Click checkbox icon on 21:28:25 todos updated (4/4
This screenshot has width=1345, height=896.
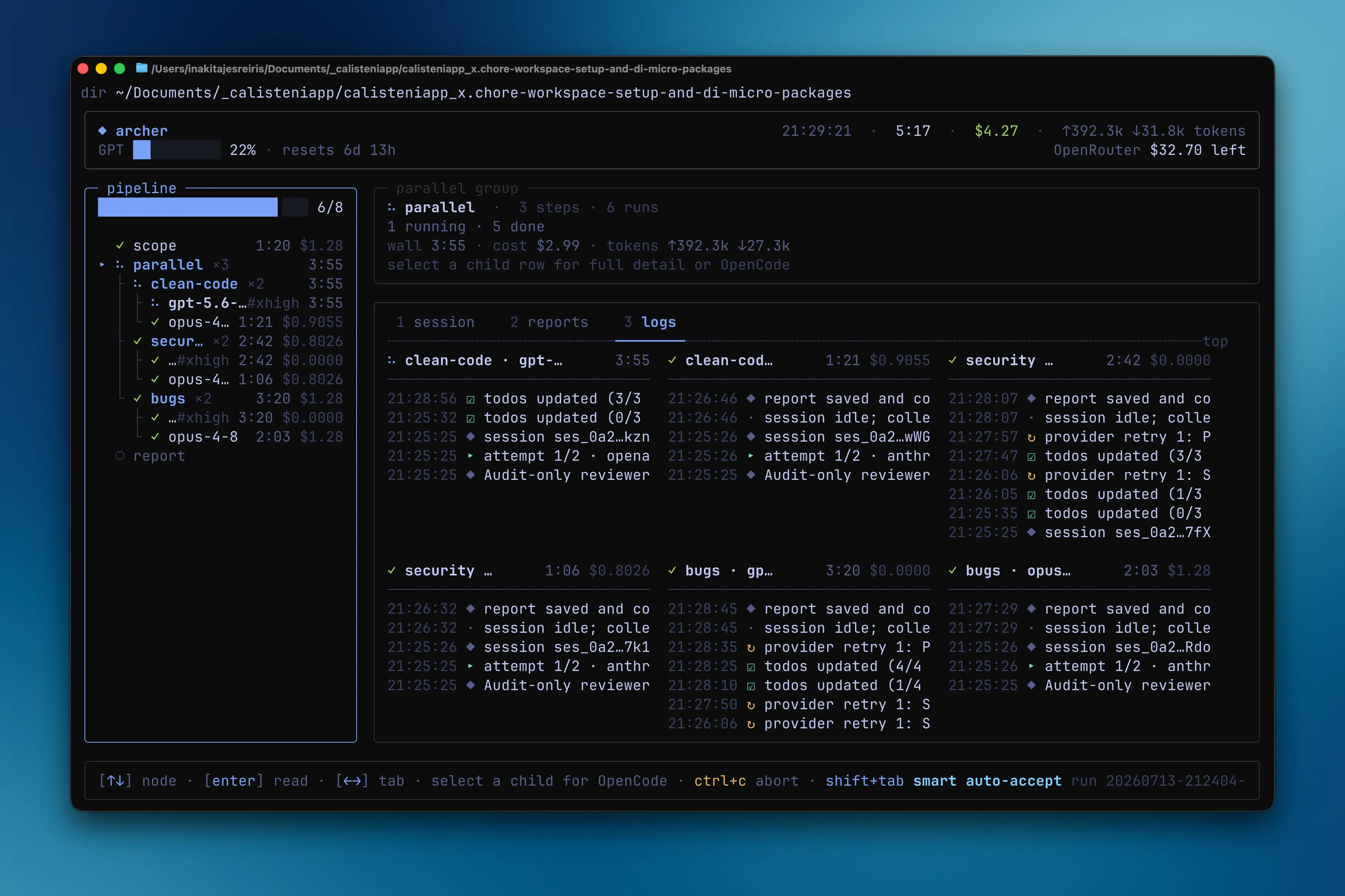click(x=751, y=667)
